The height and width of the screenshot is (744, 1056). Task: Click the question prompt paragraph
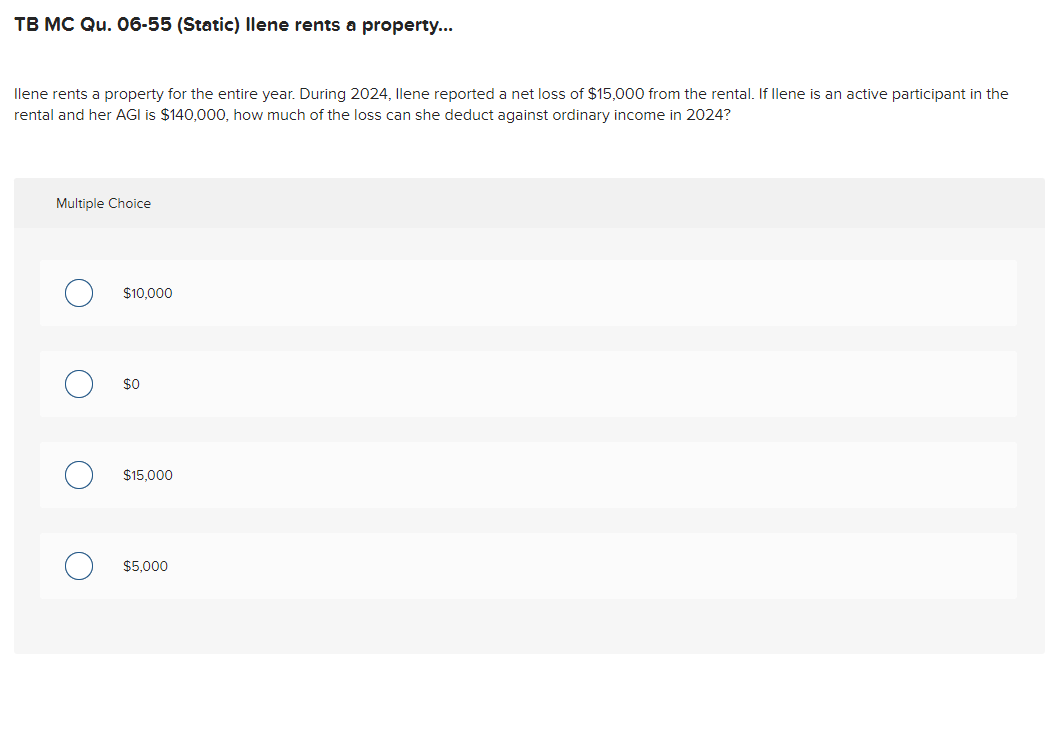510,104
